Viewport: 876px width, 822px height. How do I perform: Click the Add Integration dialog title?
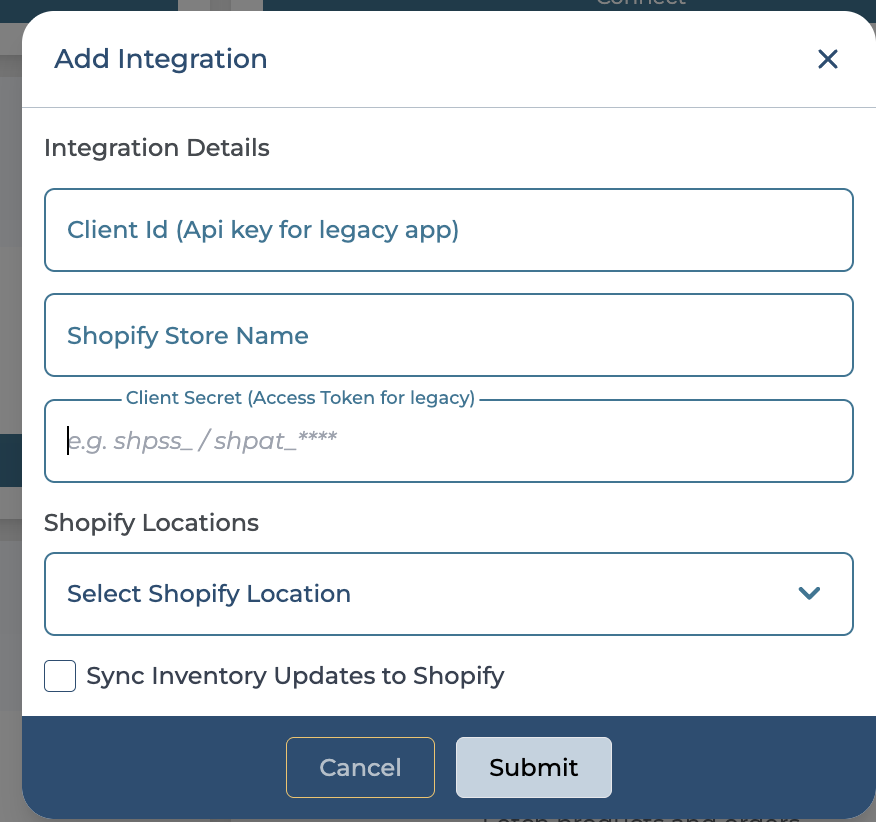click(161, 59)
